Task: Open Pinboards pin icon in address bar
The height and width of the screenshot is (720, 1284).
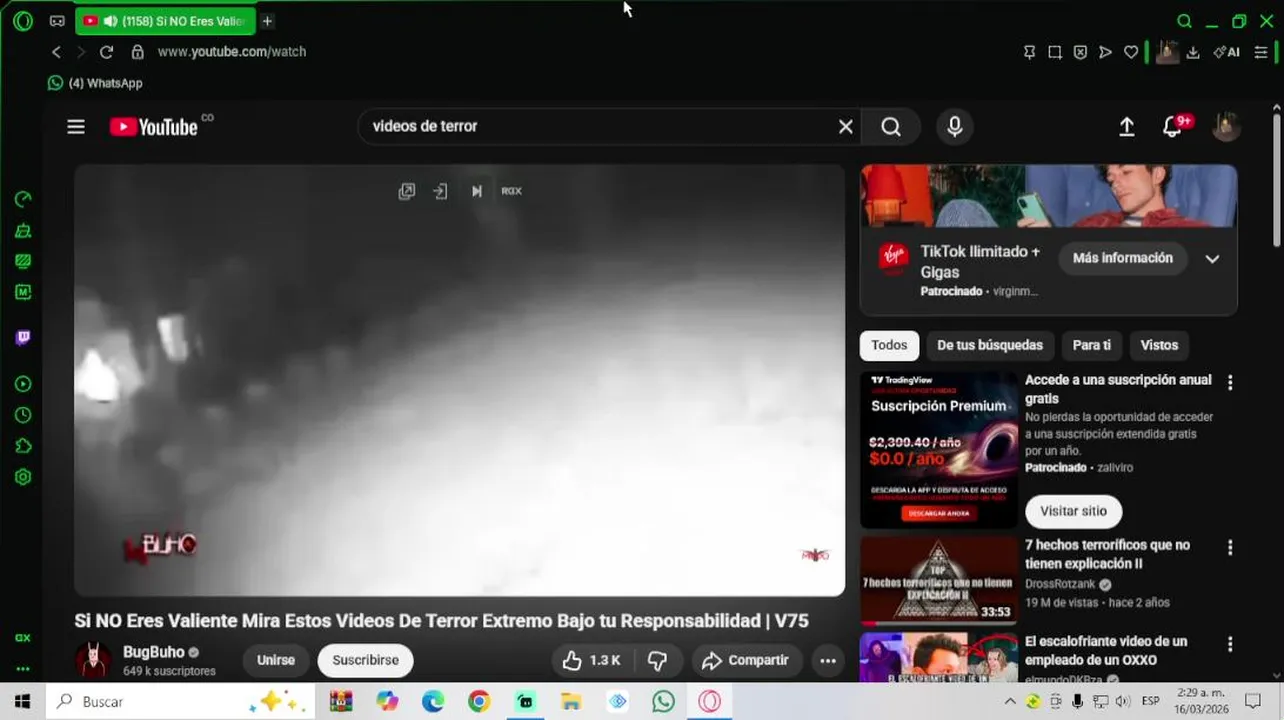Action: coord(1029,52)
